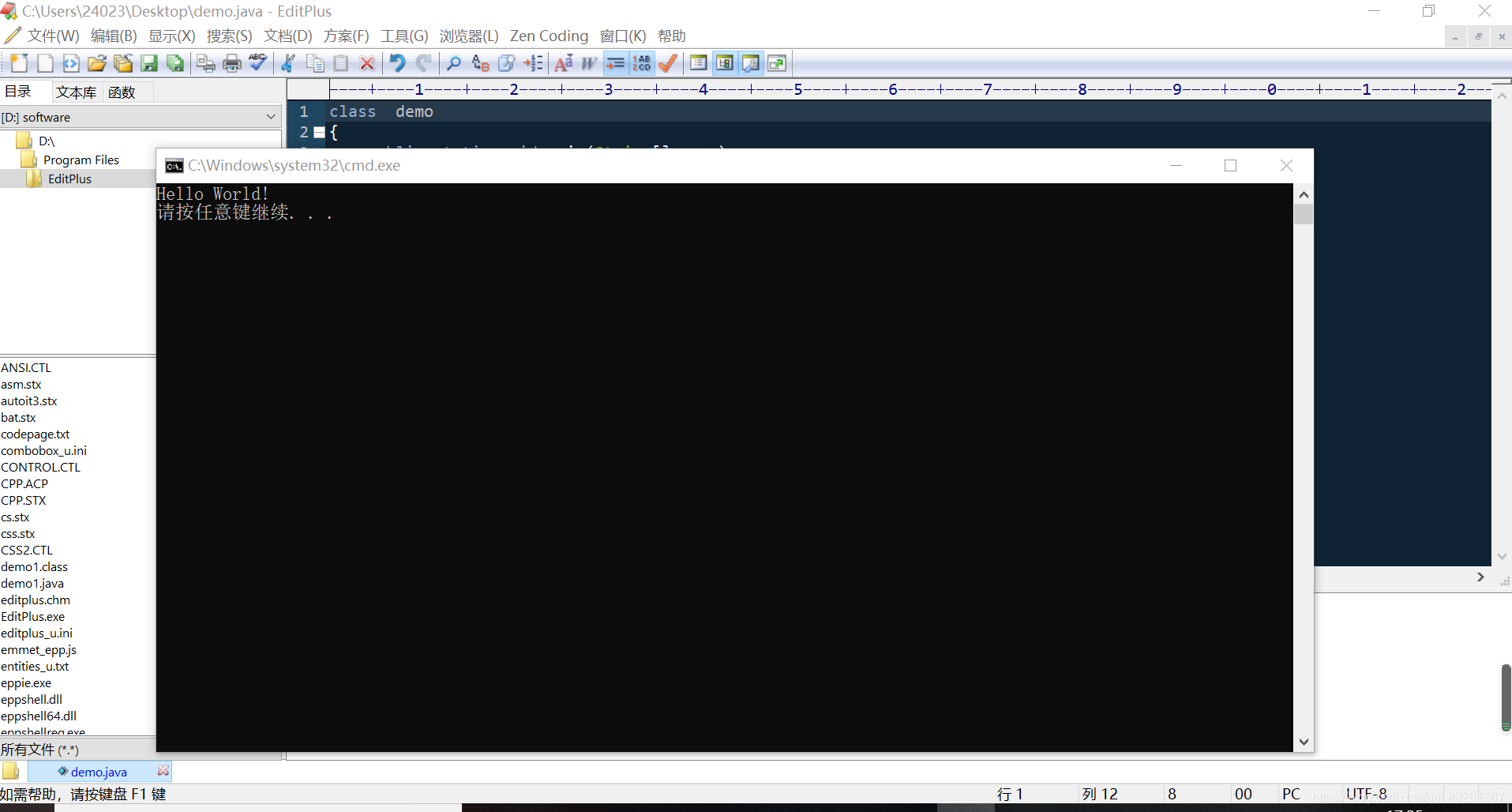Select ANSI.CTL in file list
The width and height of the screenshot is (1512, 812).
pyautogui.click(x=26, y=368)
